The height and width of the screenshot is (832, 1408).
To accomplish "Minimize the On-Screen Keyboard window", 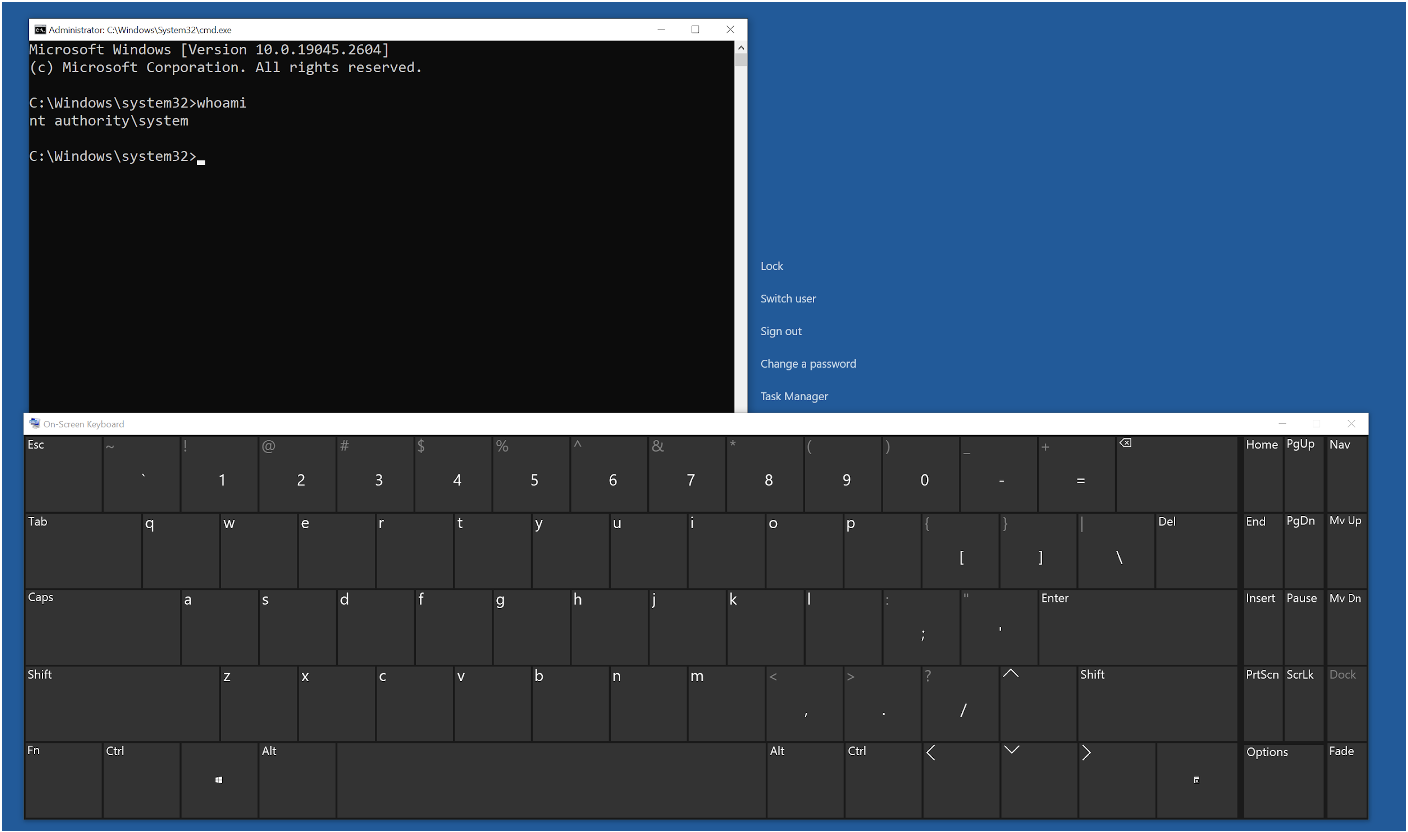I will (x=1283, y=424).
